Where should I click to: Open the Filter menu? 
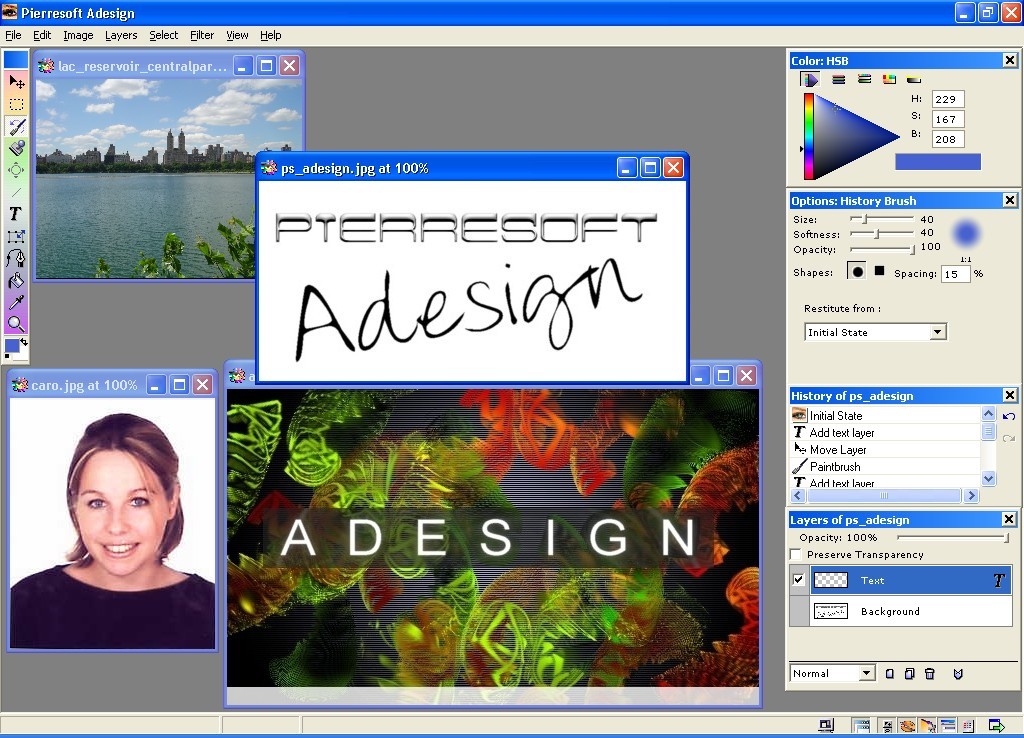click(202, 35)
